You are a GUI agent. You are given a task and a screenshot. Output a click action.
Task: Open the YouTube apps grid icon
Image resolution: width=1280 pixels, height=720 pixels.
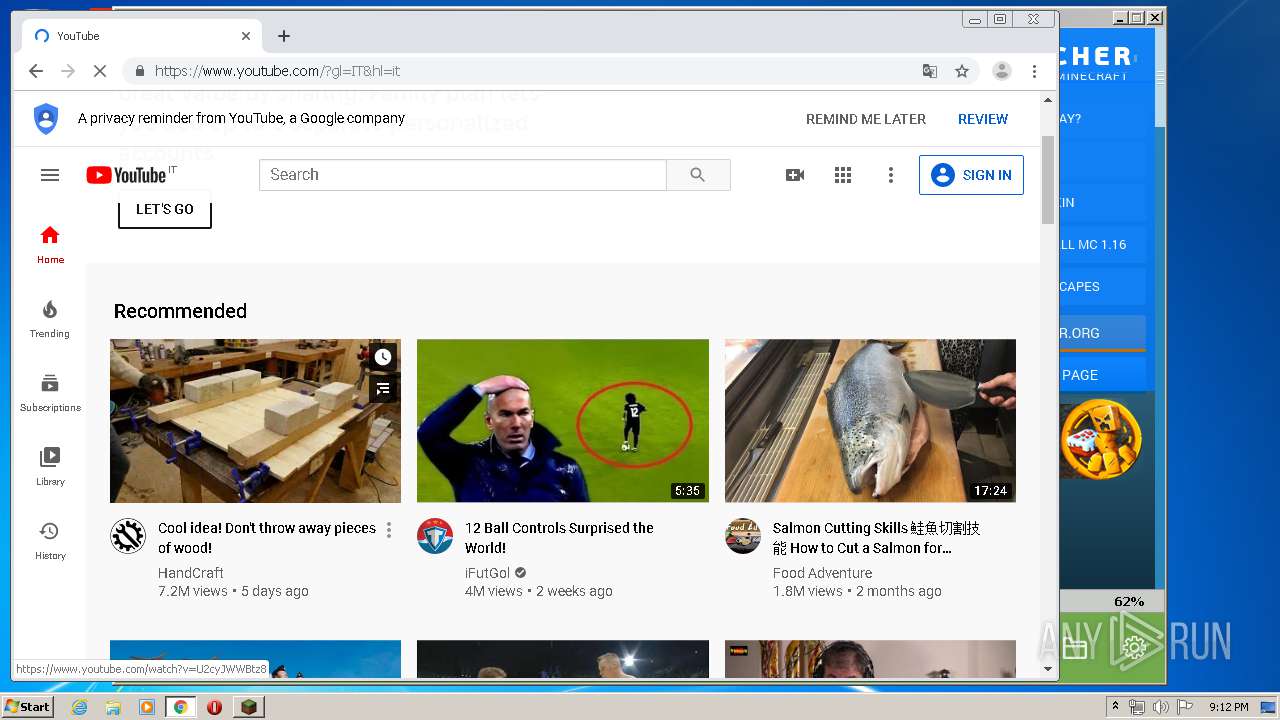click(x=843, y=175)
